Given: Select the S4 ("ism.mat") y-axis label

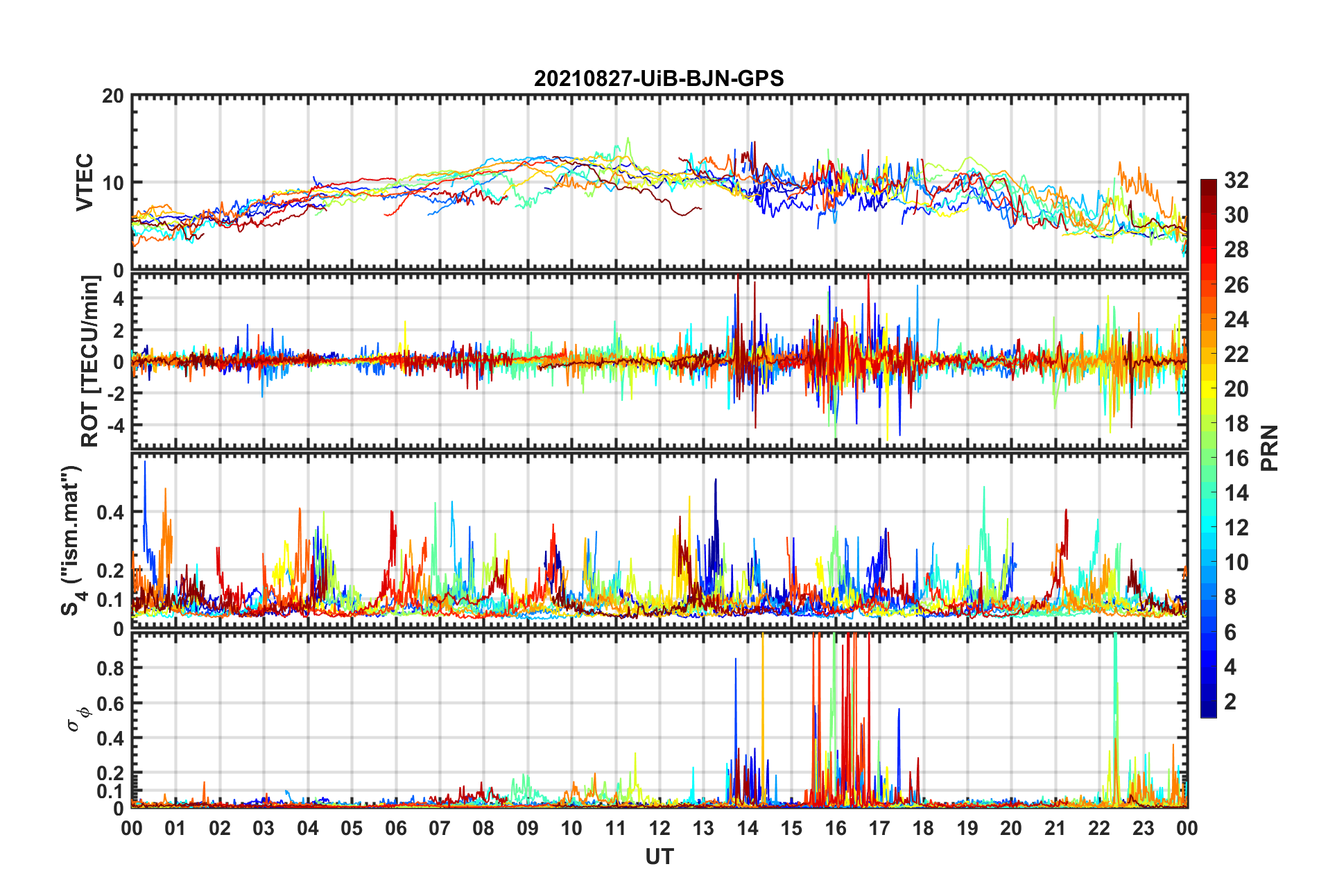Looking at the screenshot, I should click(x=72, y=540).
